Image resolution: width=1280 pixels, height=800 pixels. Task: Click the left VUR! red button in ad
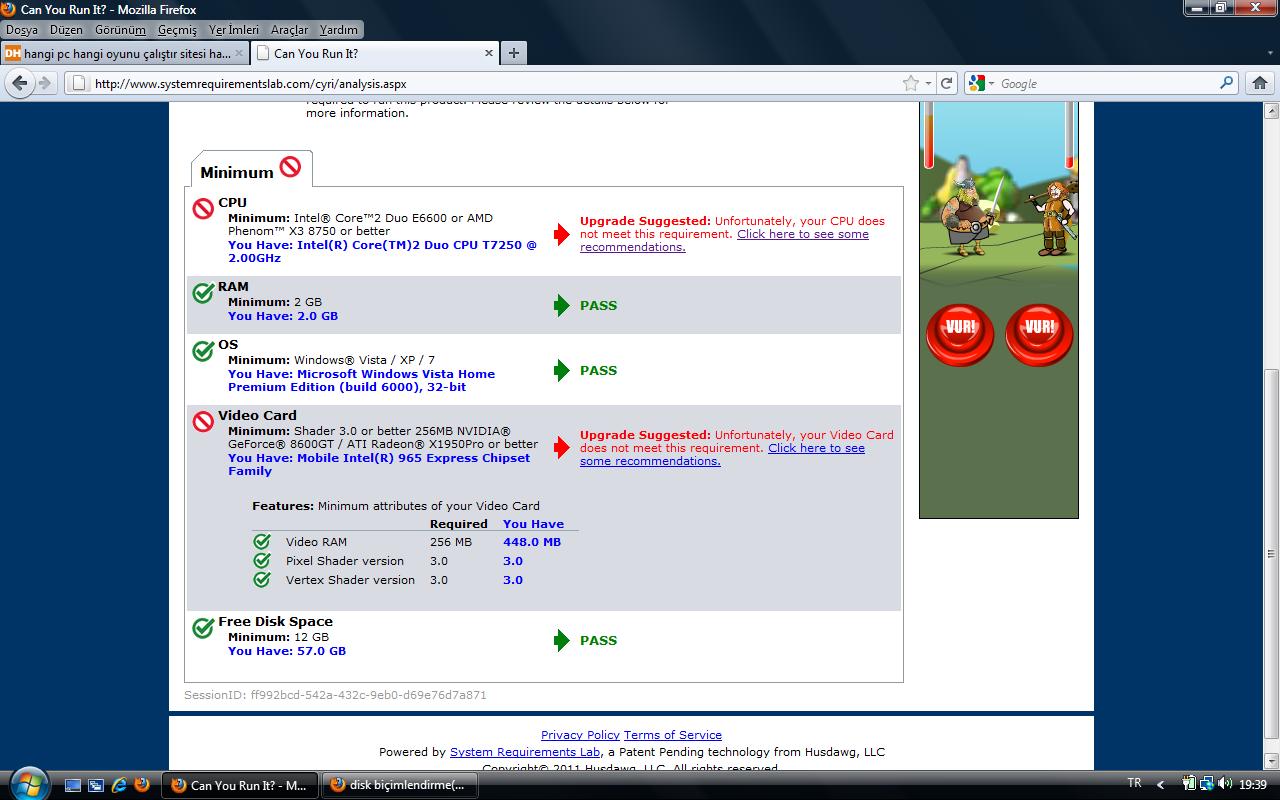pos(960,334)
